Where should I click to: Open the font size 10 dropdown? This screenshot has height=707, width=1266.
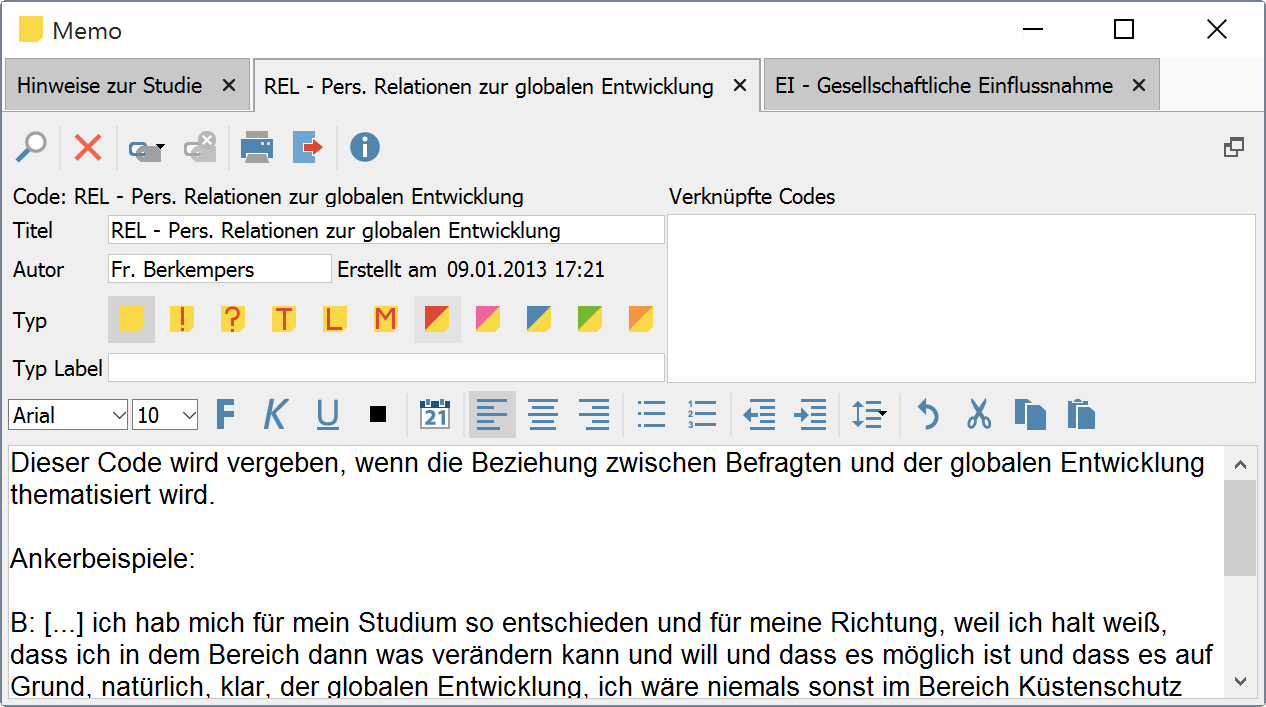click(x=165, y=415)
